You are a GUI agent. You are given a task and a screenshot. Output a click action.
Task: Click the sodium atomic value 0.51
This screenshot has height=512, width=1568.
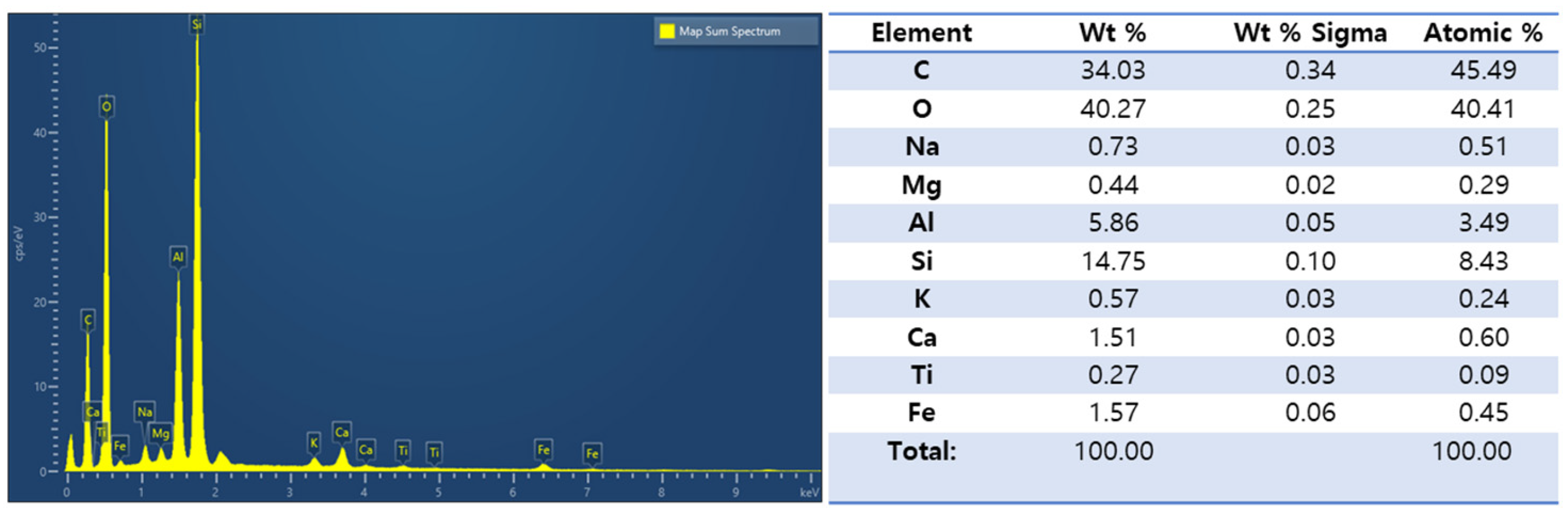[x=1484, y=146]
